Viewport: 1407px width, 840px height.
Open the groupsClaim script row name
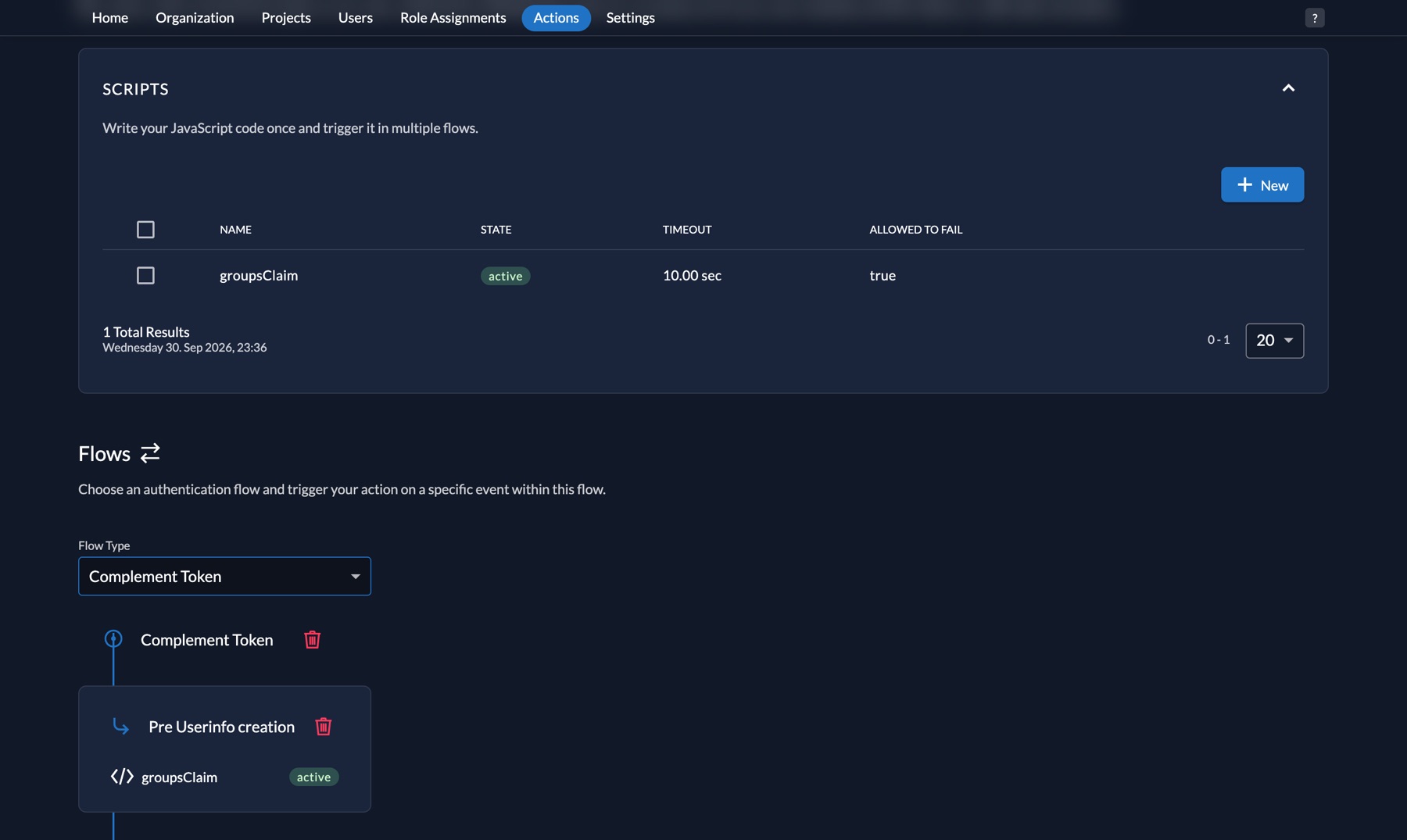[259, 276]
